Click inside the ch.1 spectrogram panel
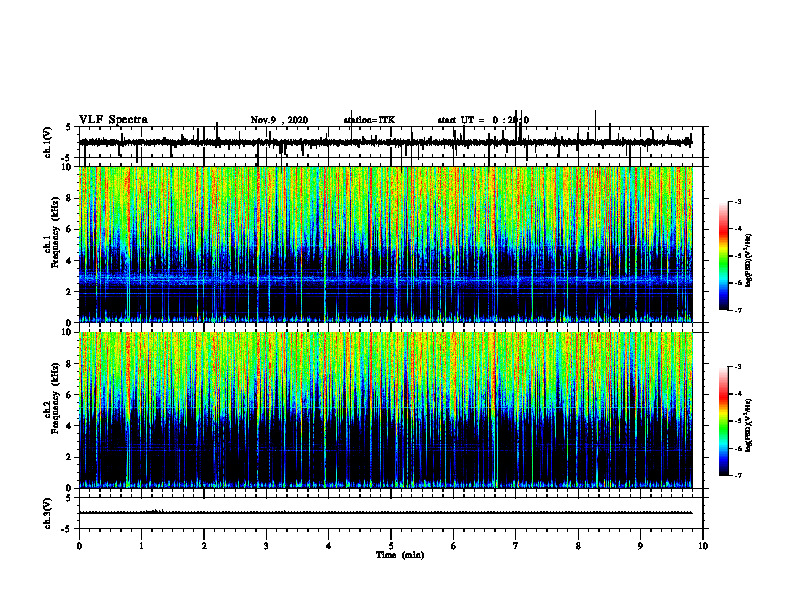The image size is (792, 612). coord(385,244)
